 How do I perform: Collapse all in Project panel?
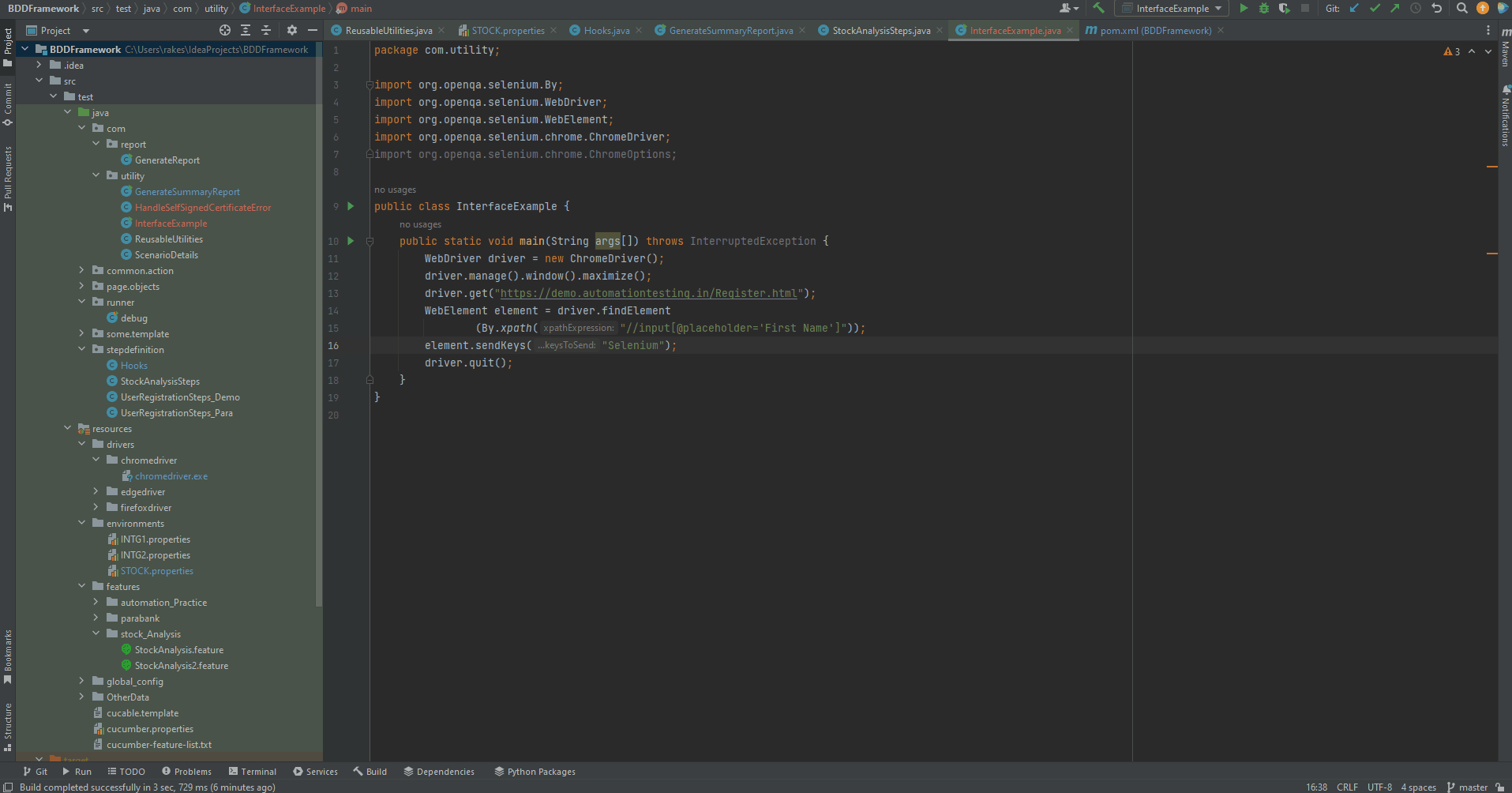pyautogui.click(x=266, y=31)
